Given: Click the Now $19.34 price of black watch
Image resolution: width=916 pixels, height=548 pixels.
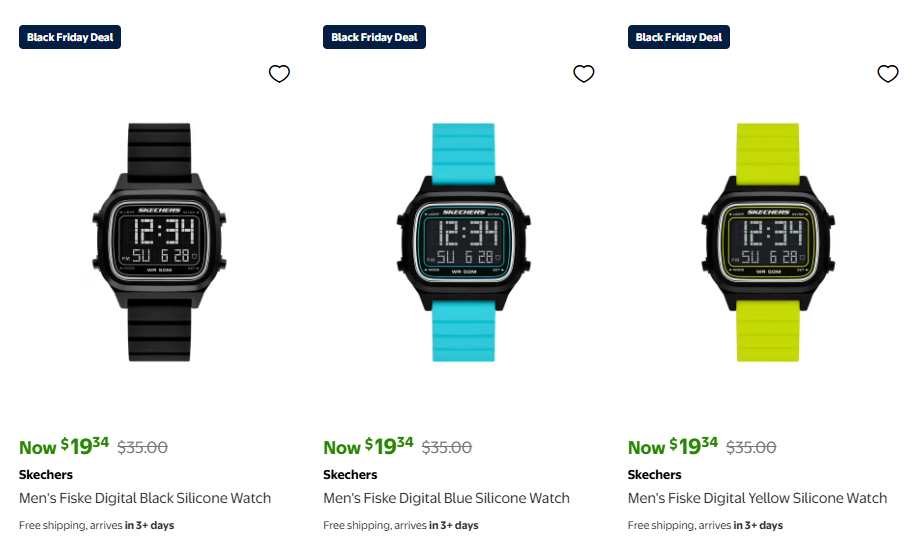Looking at the screenshot, I should pyautogui.click(x=64, y=446).
